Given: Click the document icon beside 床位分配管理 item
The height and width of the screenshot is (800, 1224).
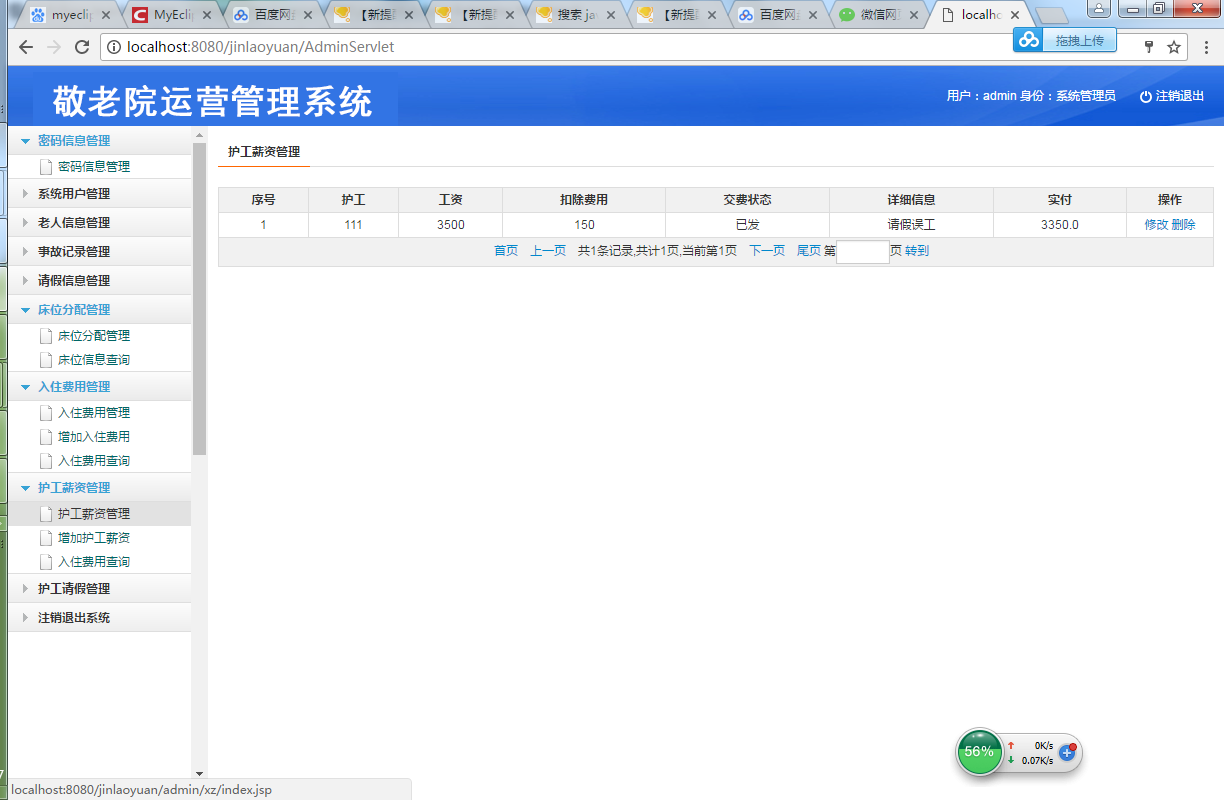Looking at the screenshot, I should [x=45, y=336].
